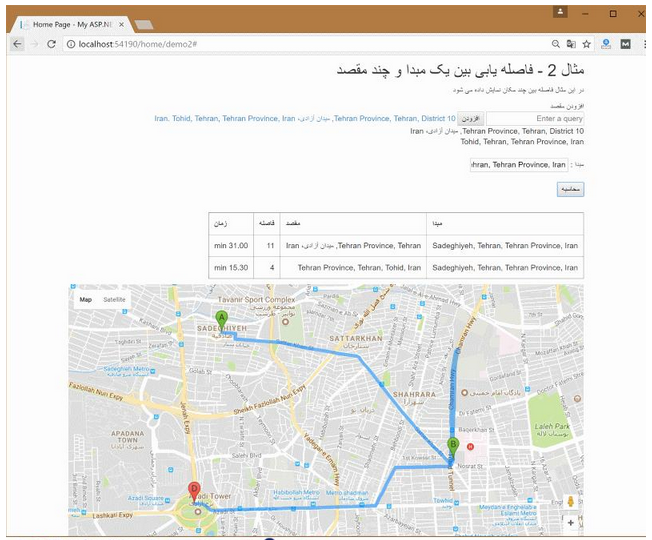Click the calculate button below origin field
652x540 pixels.
click(570, 189)
